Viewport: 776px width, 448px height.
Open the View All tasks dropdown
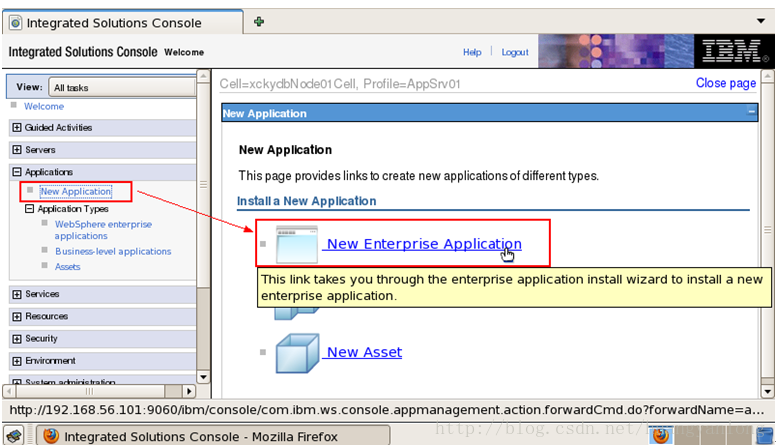pyautogui.click(x=122, y=87)
